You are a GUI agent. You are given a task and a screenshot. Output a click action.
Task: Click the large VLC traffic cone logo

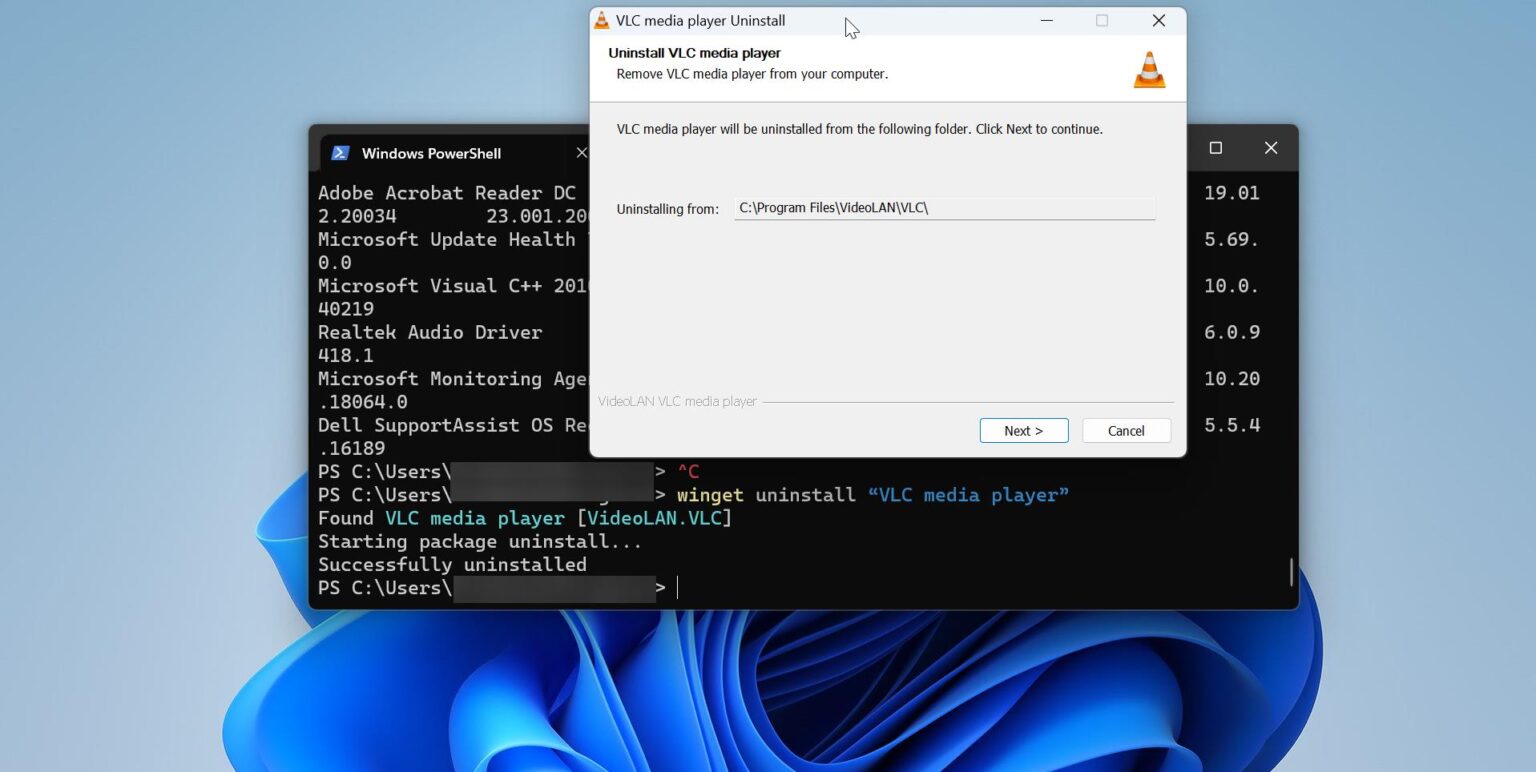point(1149,68)
